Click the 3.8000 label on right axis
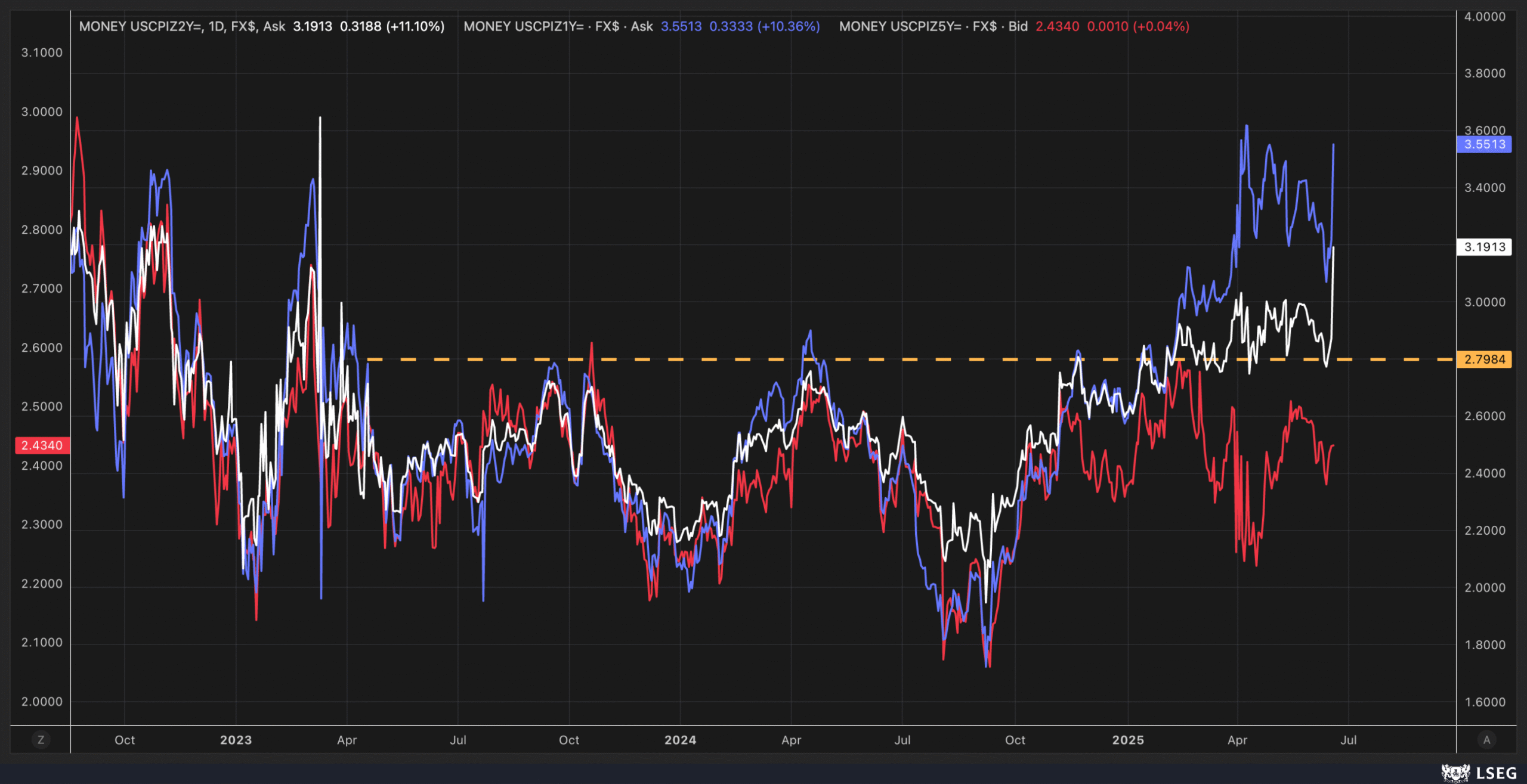Image resolution: width=1527 pixels, height=784 pixels. [x=1485, y=73]
